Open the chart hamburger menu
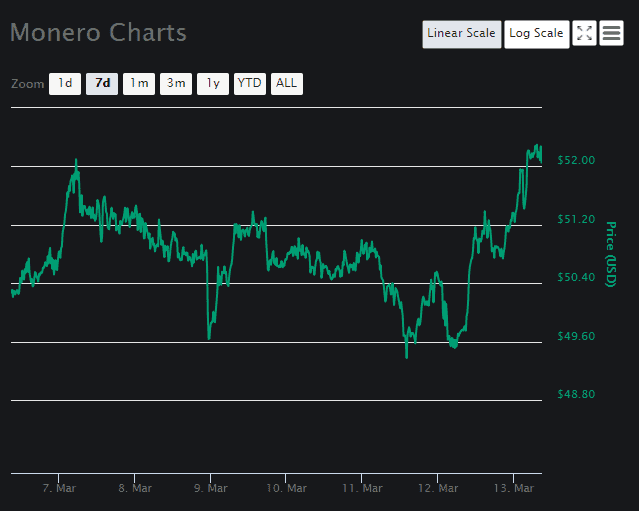This screenshot has height=511, width=639. pyautogui.click(x=611, y=33)
